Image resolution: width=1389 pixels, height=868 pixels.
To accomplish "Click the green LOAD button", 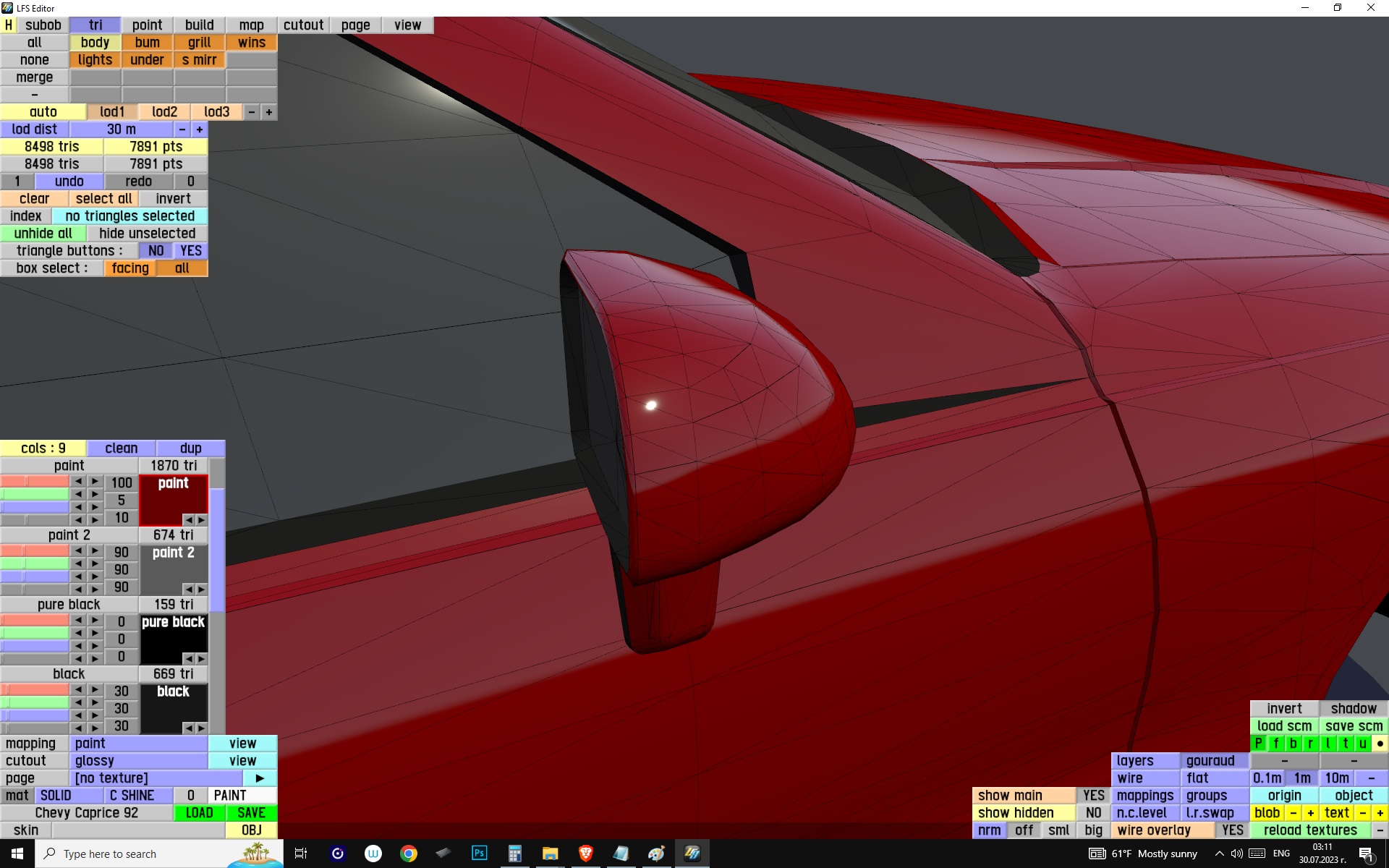I will tap(199, 813).
